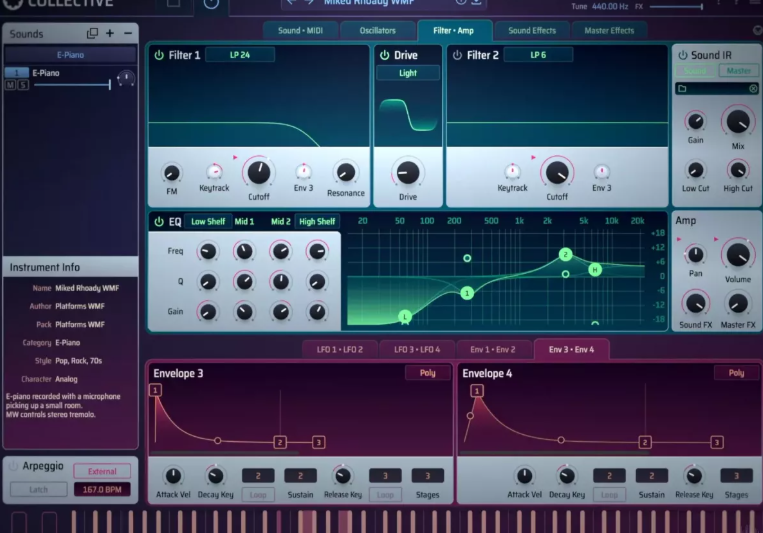
Task: Switch to Sound Effects tab
Action: pyautogui.click(x=532, y=31)
